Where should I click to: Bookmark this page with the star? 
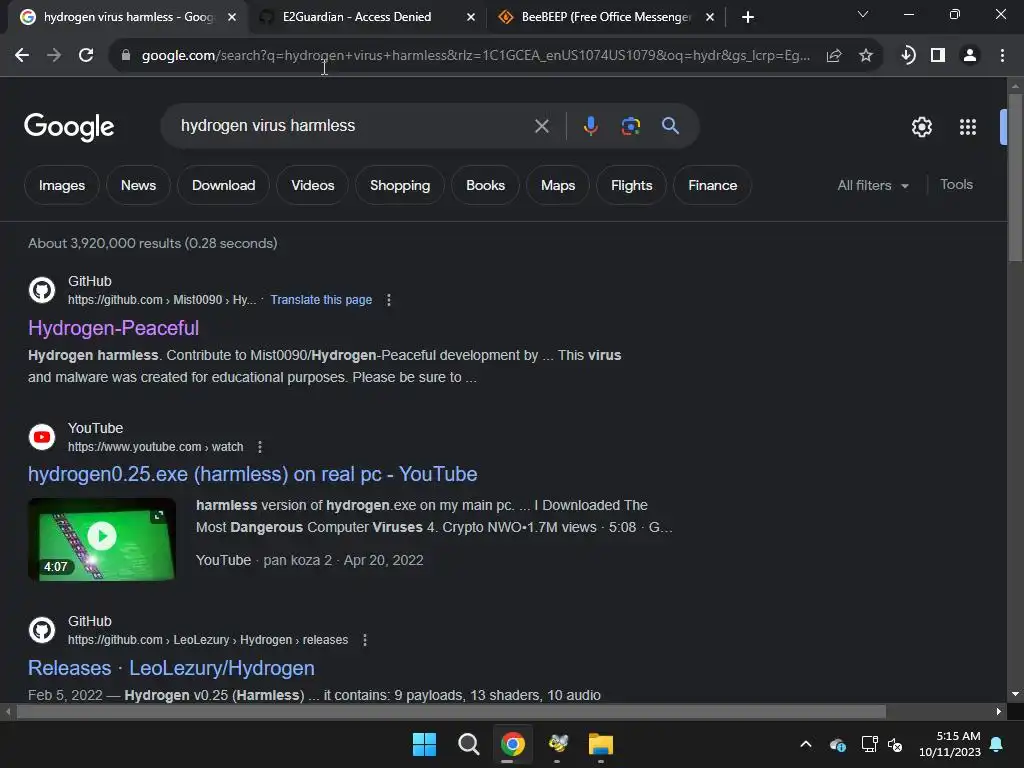click(866, 56)
